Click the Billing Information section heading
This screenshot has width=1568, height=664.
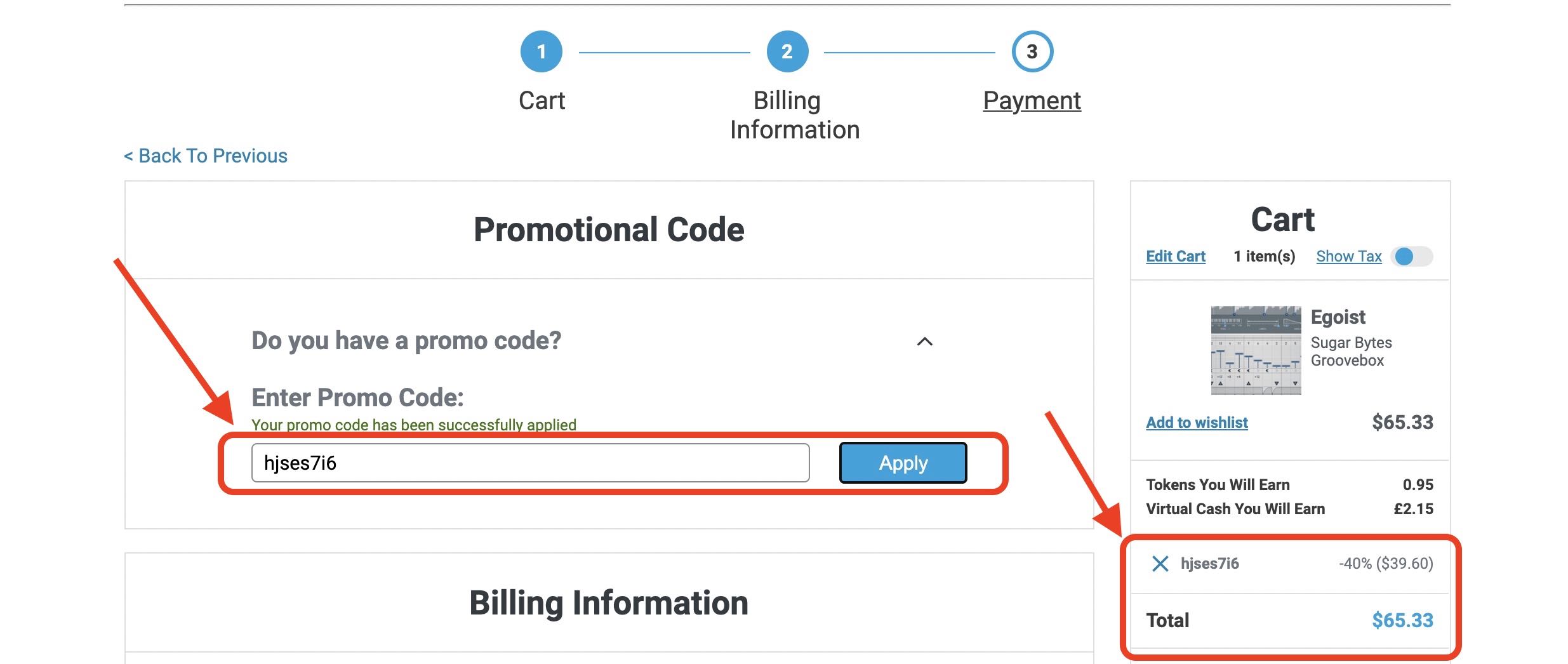point(608,603)
